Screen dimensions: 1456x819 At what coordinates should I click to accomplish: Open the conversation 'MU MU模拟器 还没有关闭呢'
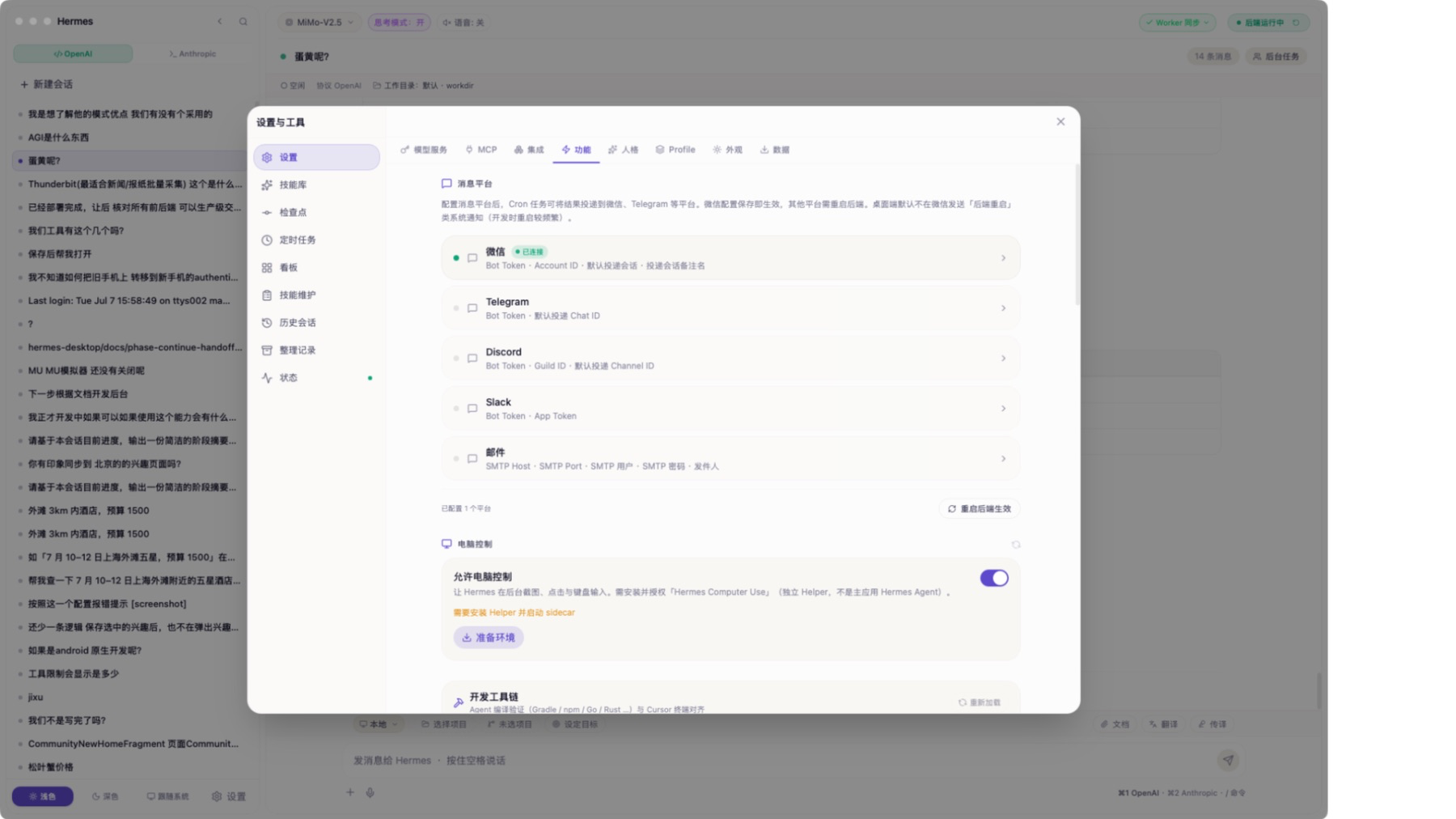[x=129, y=371]
